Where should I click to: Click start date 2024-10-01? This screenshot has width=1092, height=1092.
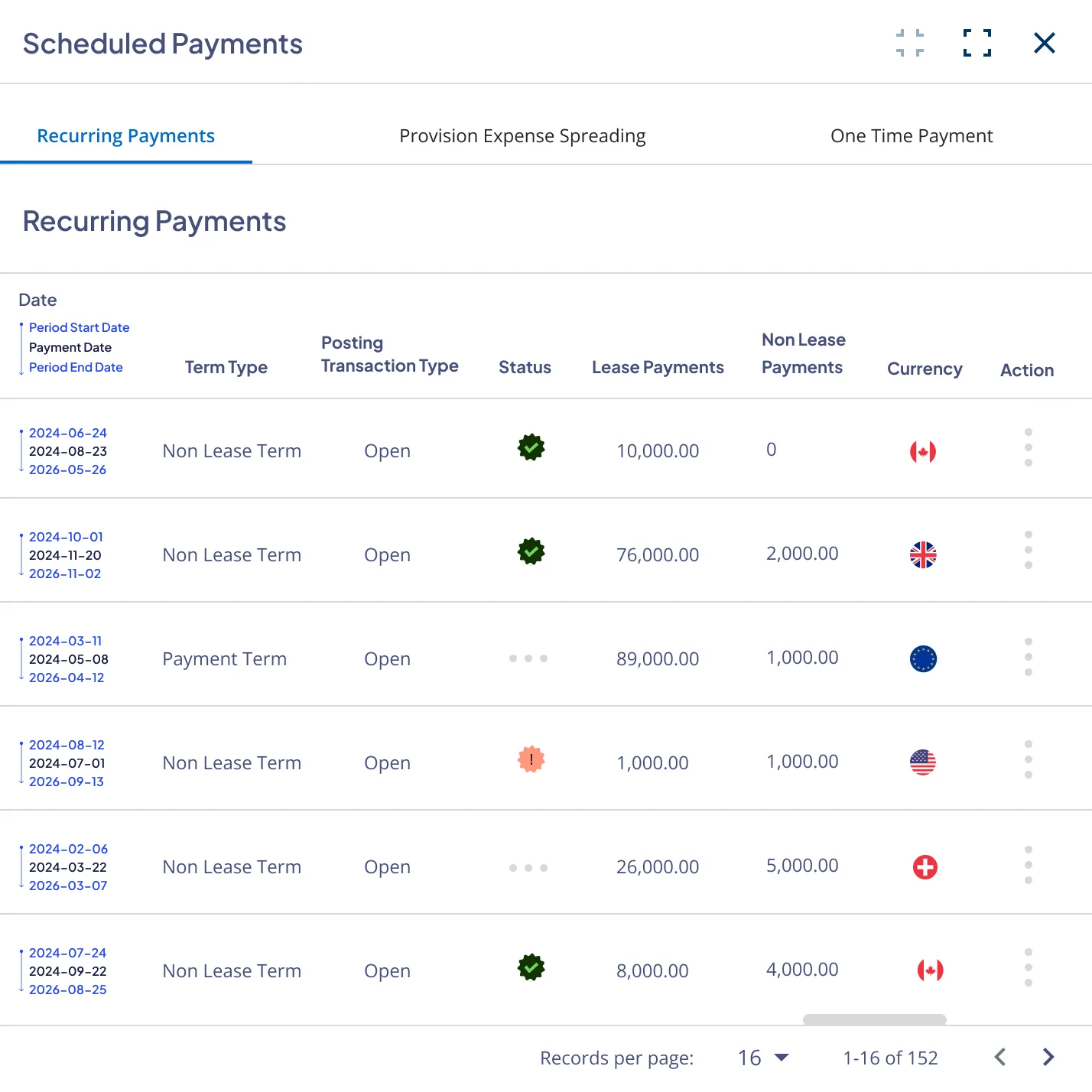click(x=66, y=537)
